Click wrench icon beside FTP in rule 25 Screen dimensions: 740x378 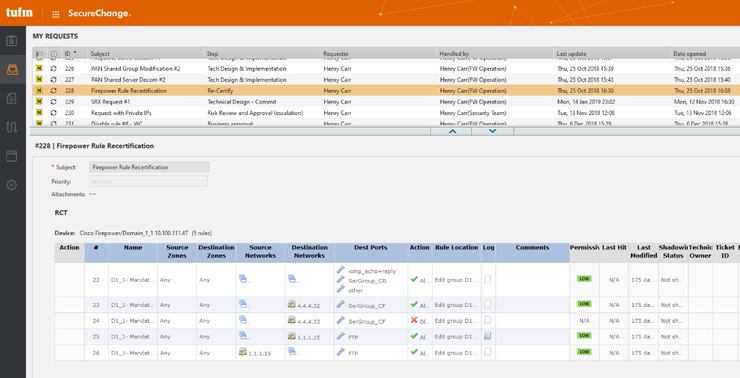pyautogui.click(x=341, y=336)
